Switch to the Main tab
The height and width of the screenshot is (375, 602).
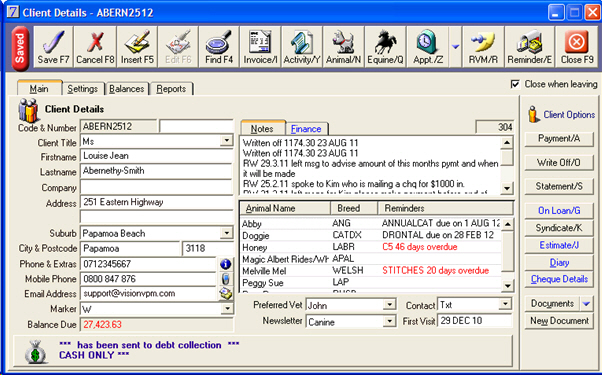click(x=39, y=89)
